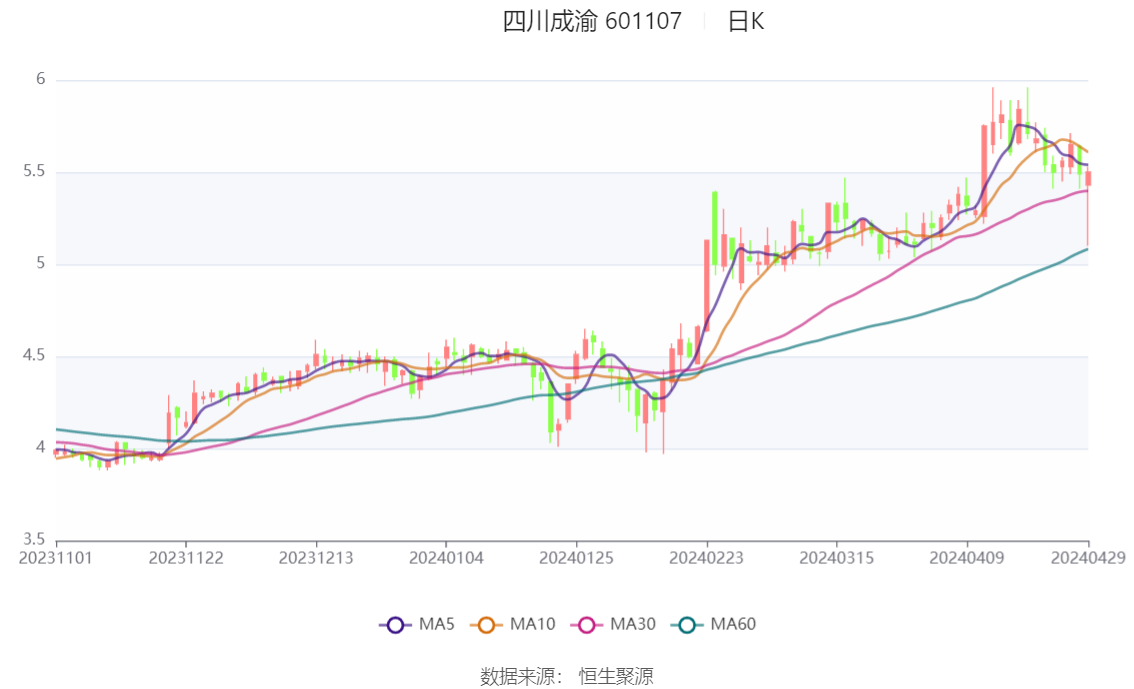
Task: Click the 20240409 date axis label
Action: 967,558
